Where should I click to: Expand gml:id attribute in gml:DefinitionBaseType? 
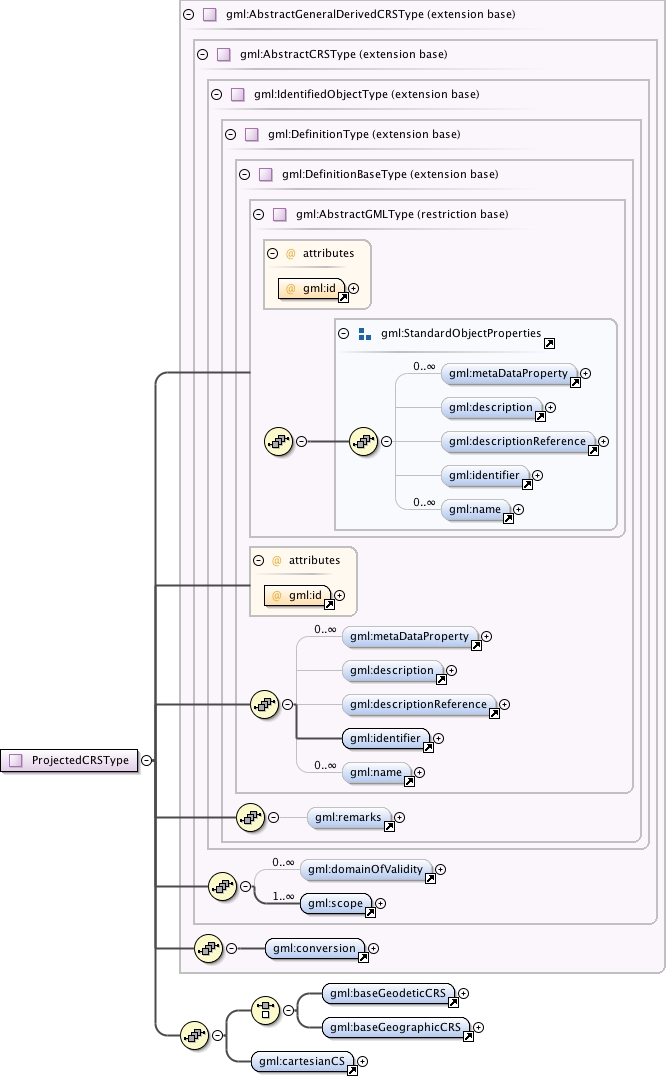(x=339, y=596)
